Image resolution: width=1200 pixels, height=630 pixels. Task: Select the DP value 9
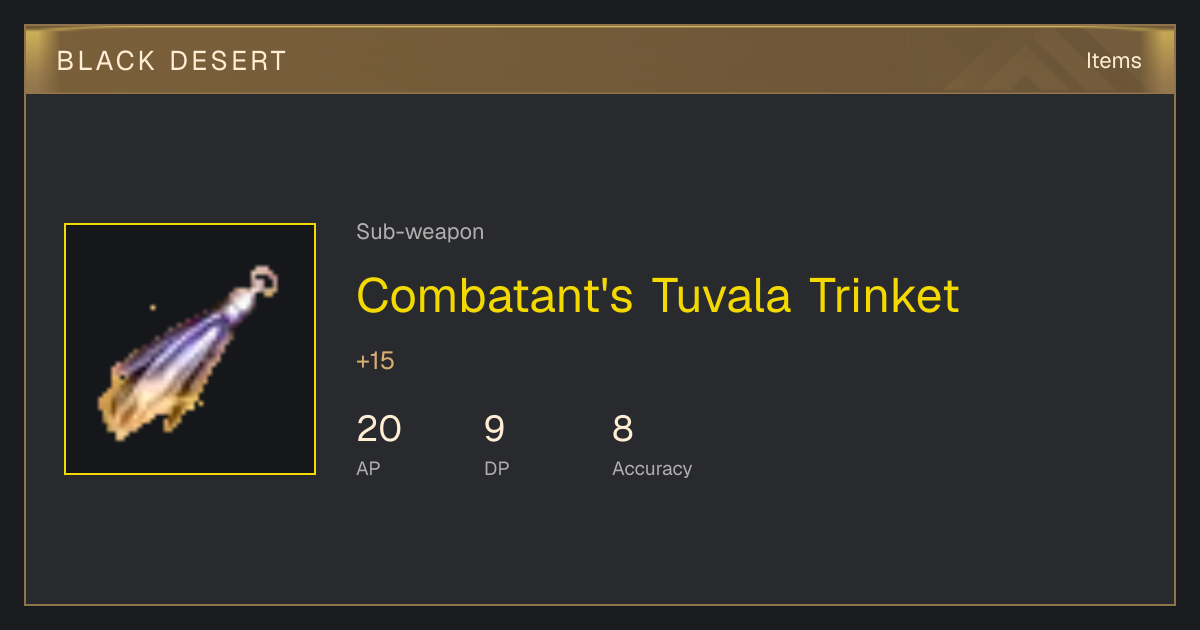[494, 429]
